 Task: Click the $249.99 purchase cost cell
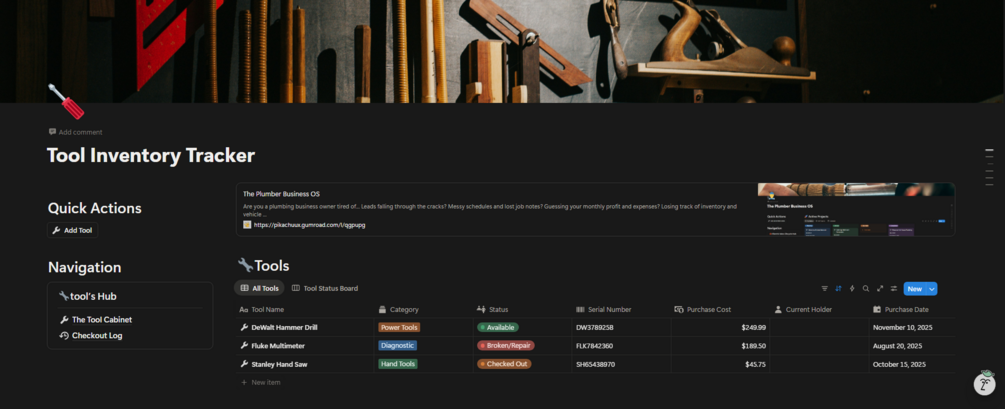coord(720,328)
